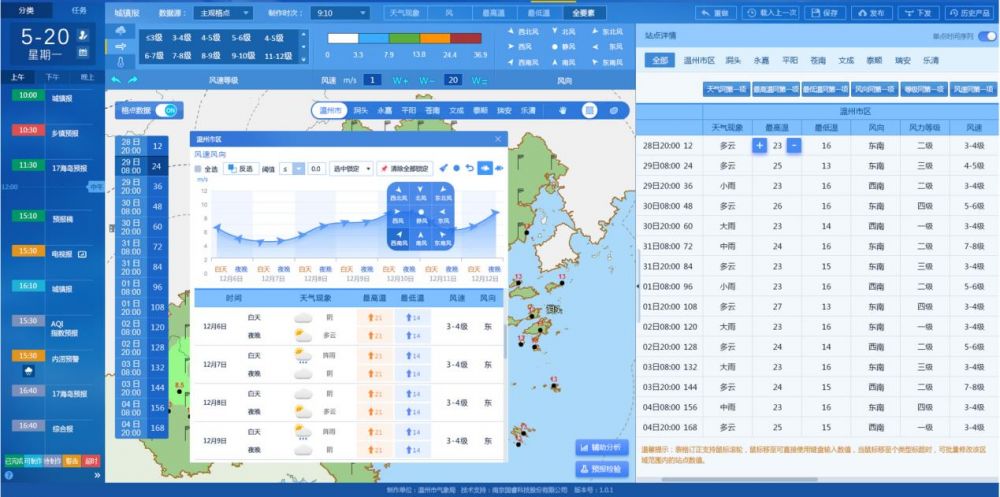
Task: Check the 全选 checkbox in popup
Action: (x=198, y=169)
